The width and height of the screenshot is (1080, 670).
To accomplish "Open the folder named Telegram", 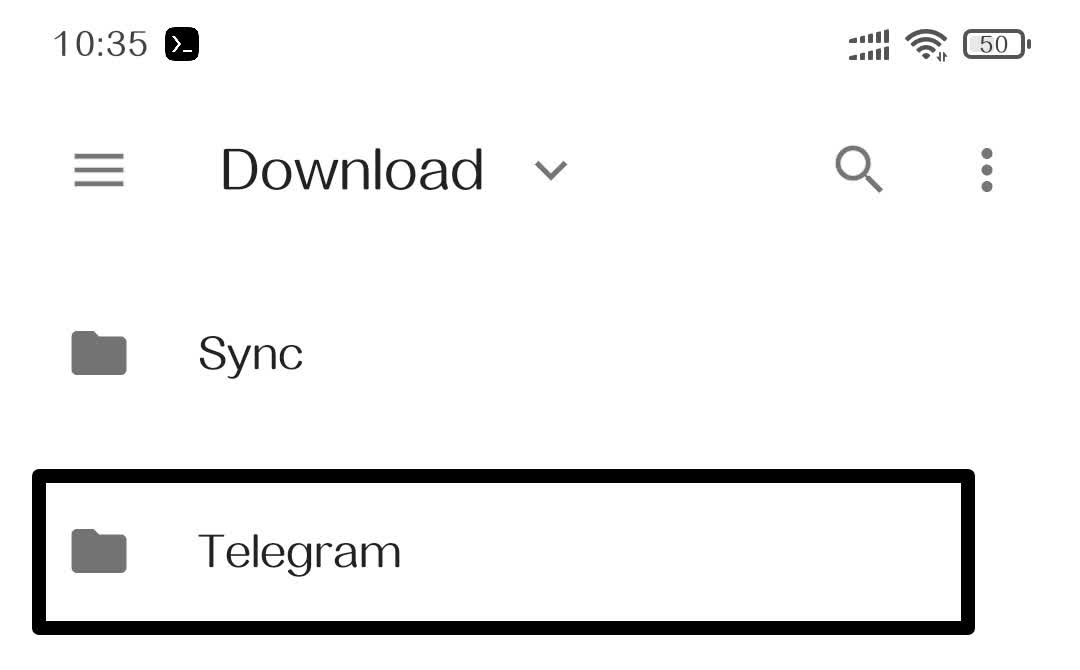I will coord(299,552).
